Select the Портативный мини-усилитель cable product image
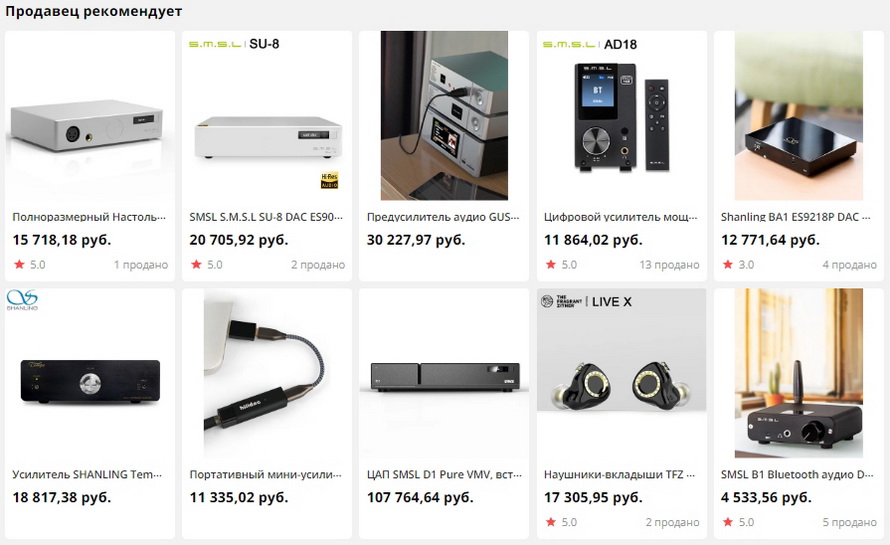Viewport: 890px width, 545px height. click(x=267, y=373)
